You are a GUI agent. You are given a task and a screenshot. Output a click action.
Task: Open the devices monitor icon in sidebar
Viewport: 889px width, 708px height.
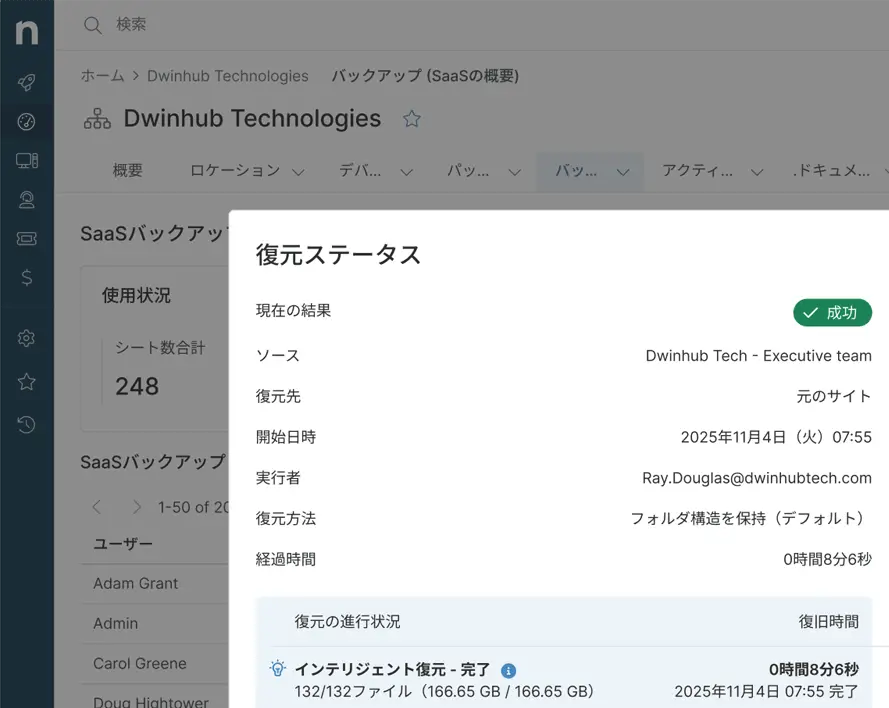[x=27, y=160]
